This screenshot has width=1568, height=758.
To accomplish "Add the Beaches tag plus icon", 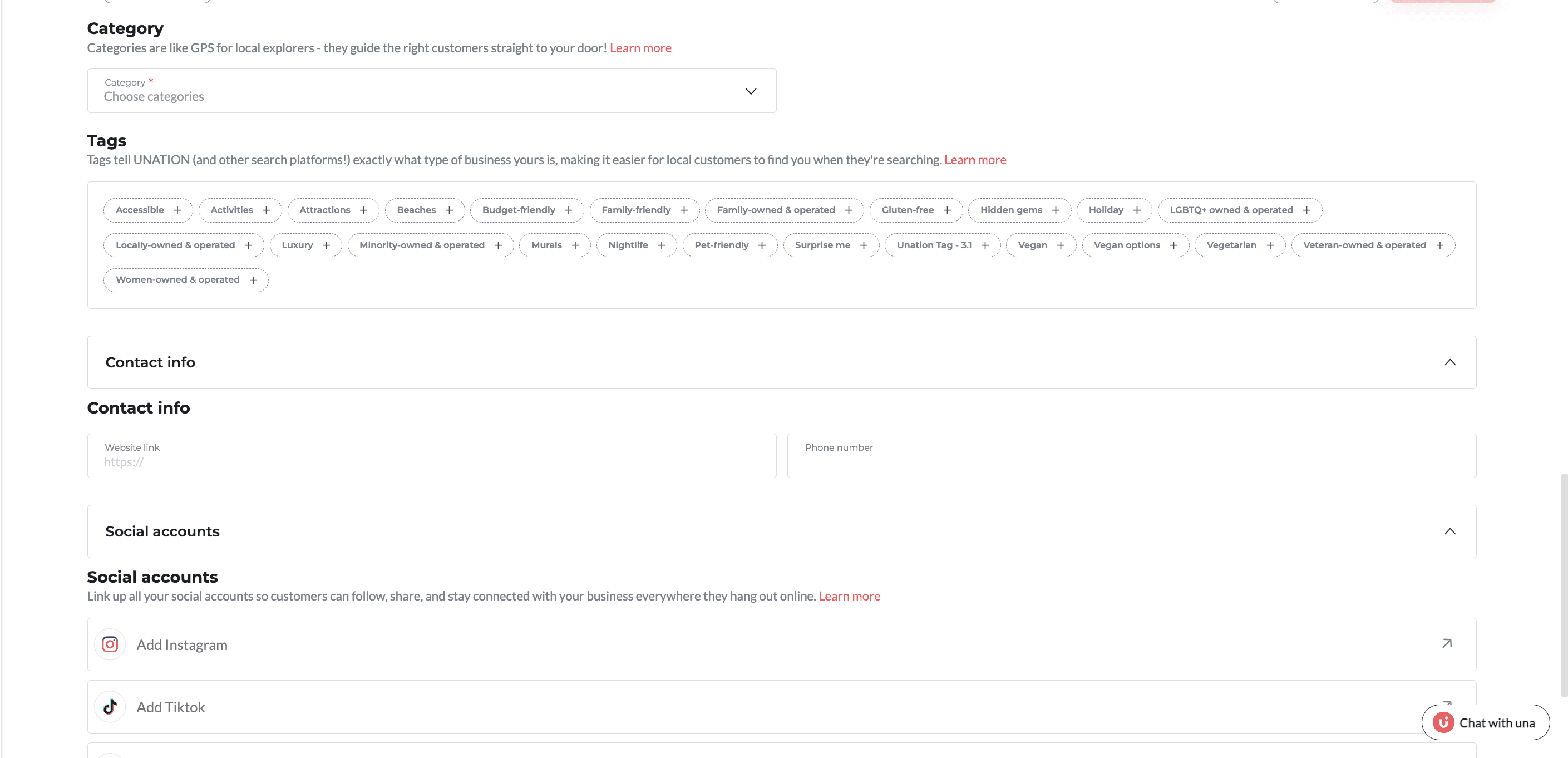I will [x=449, y=210].
